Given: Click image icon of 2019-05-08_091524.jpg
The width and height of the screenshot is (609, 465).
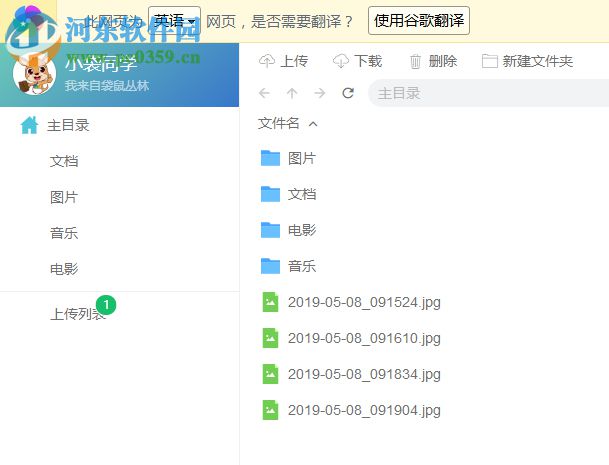Looking at the screenshot, I should (270, 302).
